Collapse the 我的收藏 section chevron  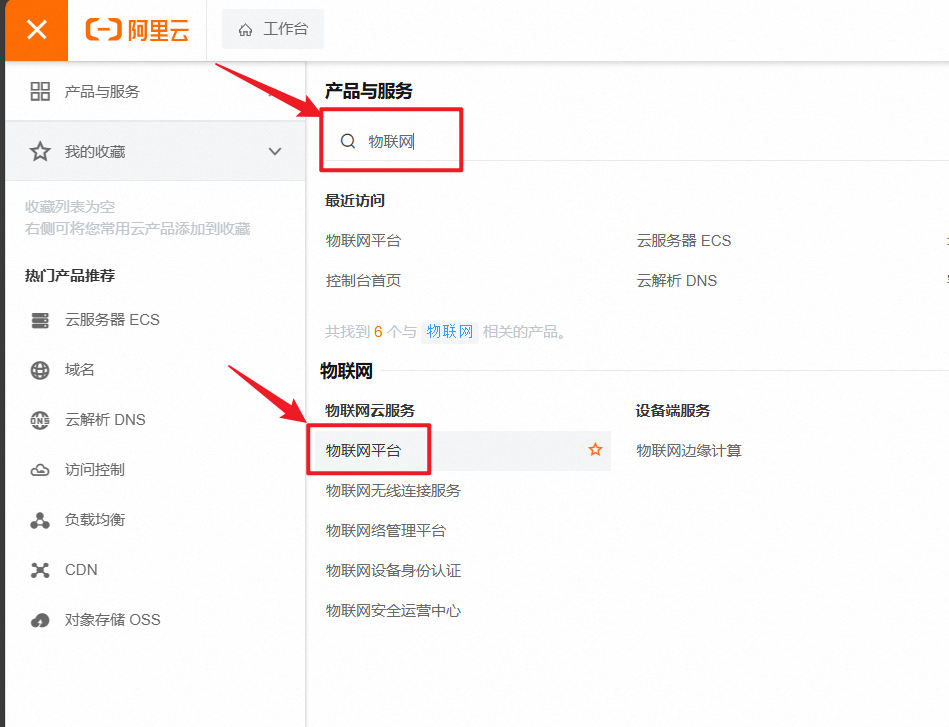point(275,151)
